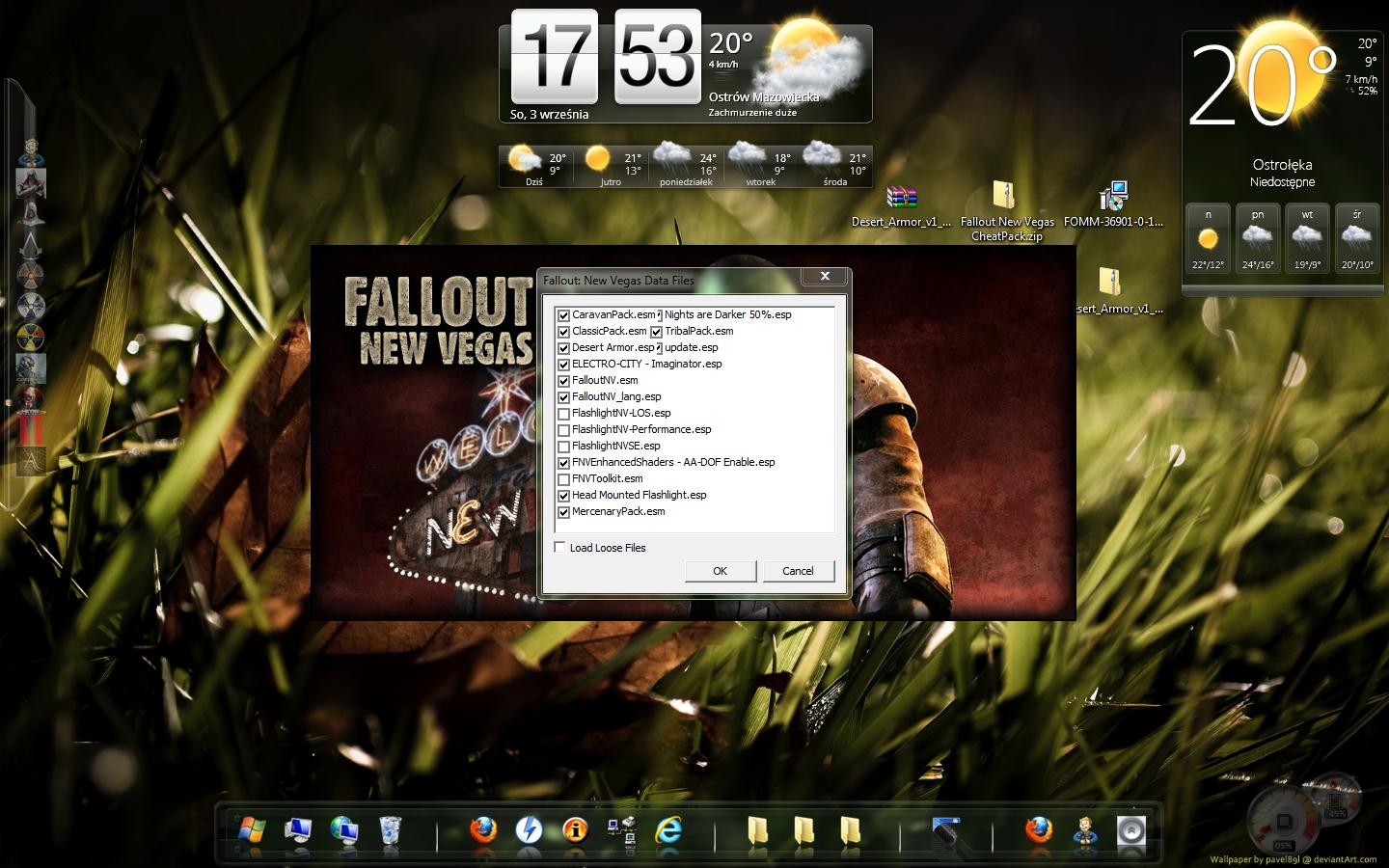Open the 'n' day tile in Ostrołęka gadget

(1208, 238)
